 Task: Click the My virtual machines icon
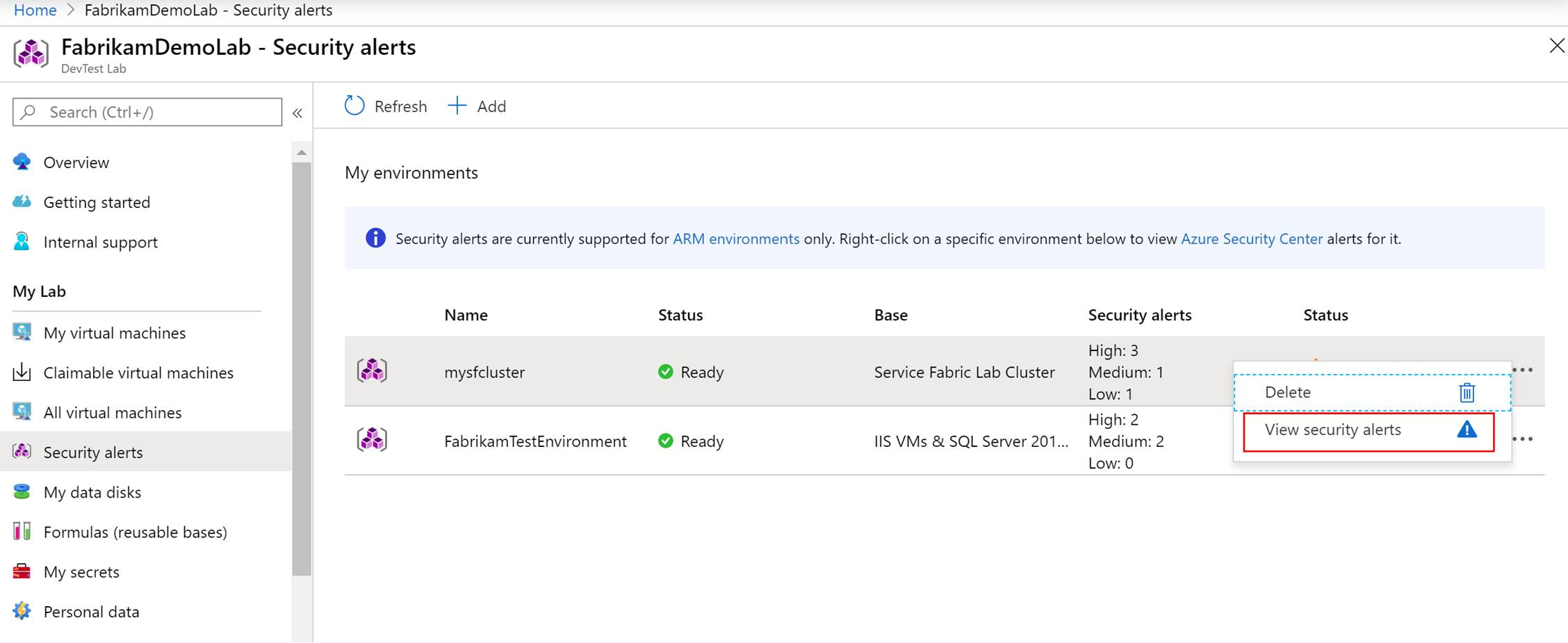(22, 332)
